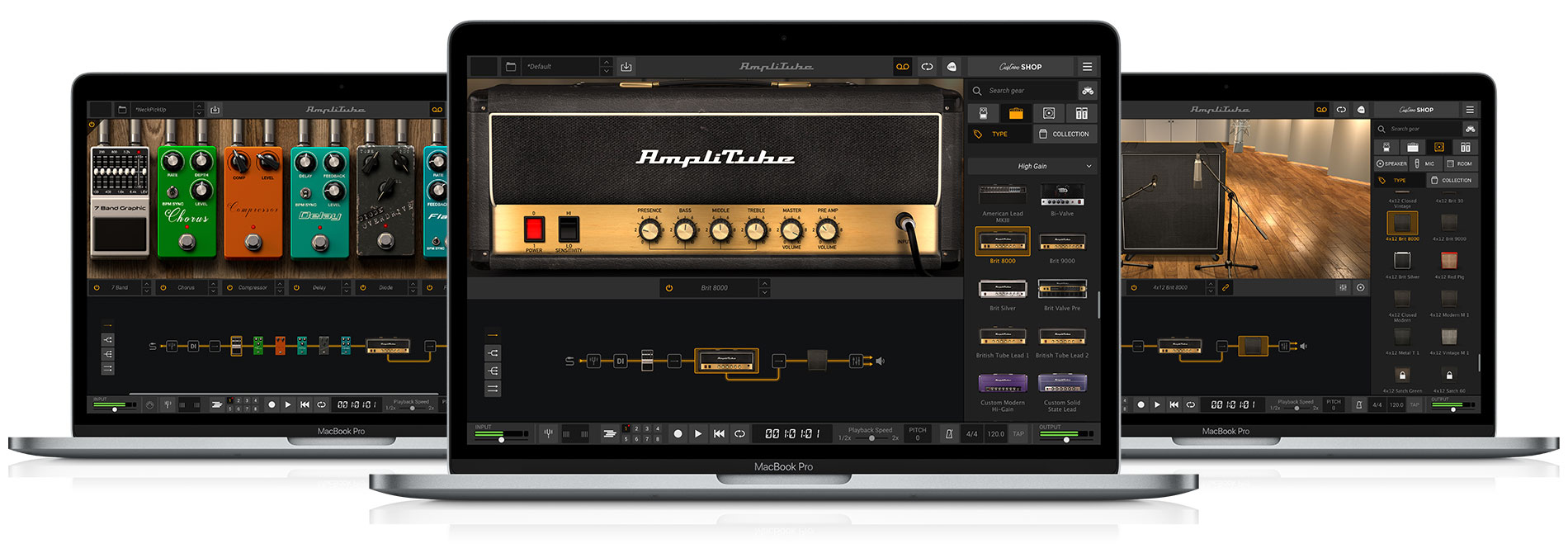Select the stomp pedal gear category icon
Image resolution: width=1568 pixels, height=553 pixels.
click(983, 113)
